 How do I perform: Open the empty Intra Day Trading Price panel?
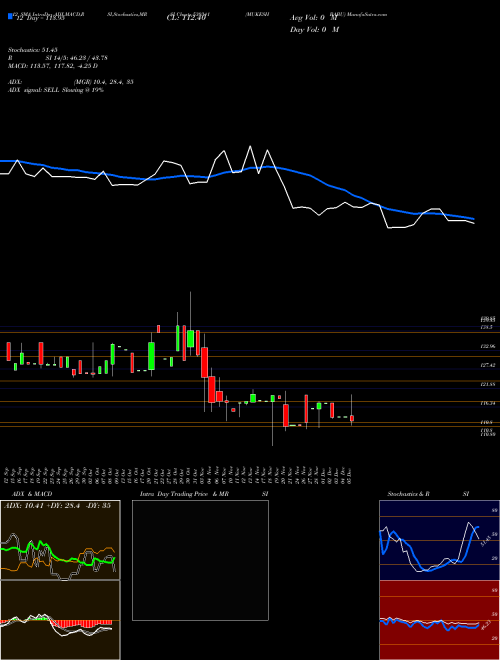pos(200,560)
